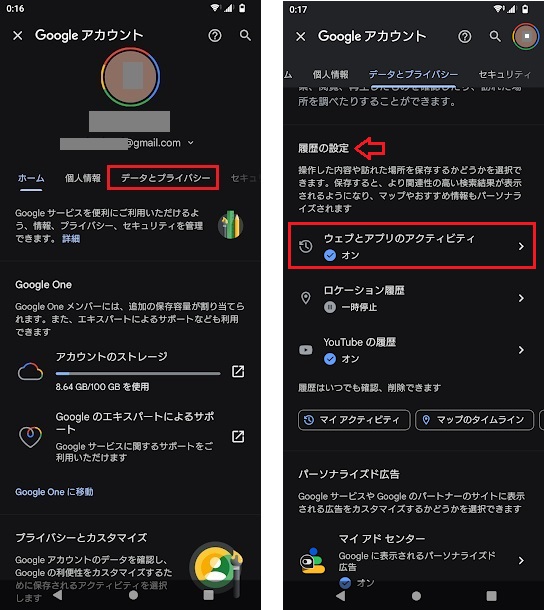Open chevron on ウェブとアプリのアクティビティ row
Viewport: 551px width, 610px height.
[x=521, y=246]
